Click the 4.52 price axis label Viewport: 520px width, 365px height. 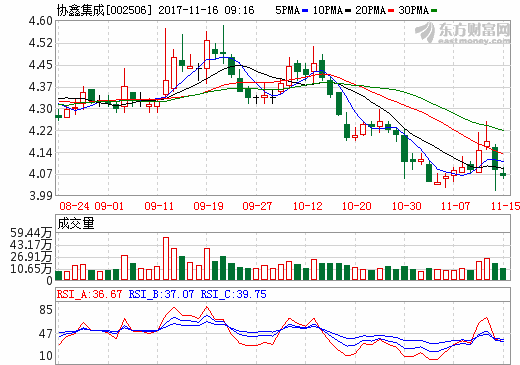41,43
